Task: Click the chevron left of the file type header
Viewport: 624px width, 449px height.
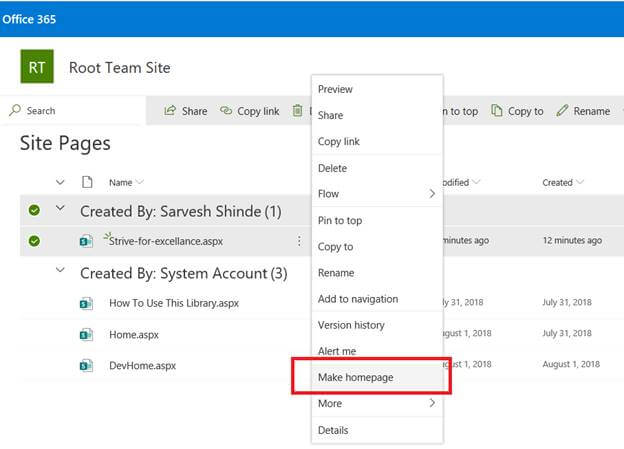Action: tap(60, 182)
